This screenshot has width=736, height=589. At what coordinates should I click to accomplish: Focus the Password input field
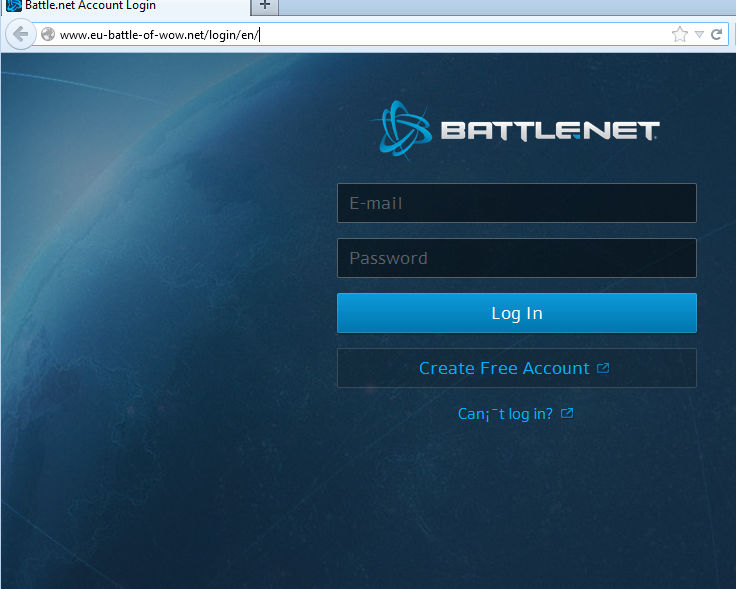(517, 258)
